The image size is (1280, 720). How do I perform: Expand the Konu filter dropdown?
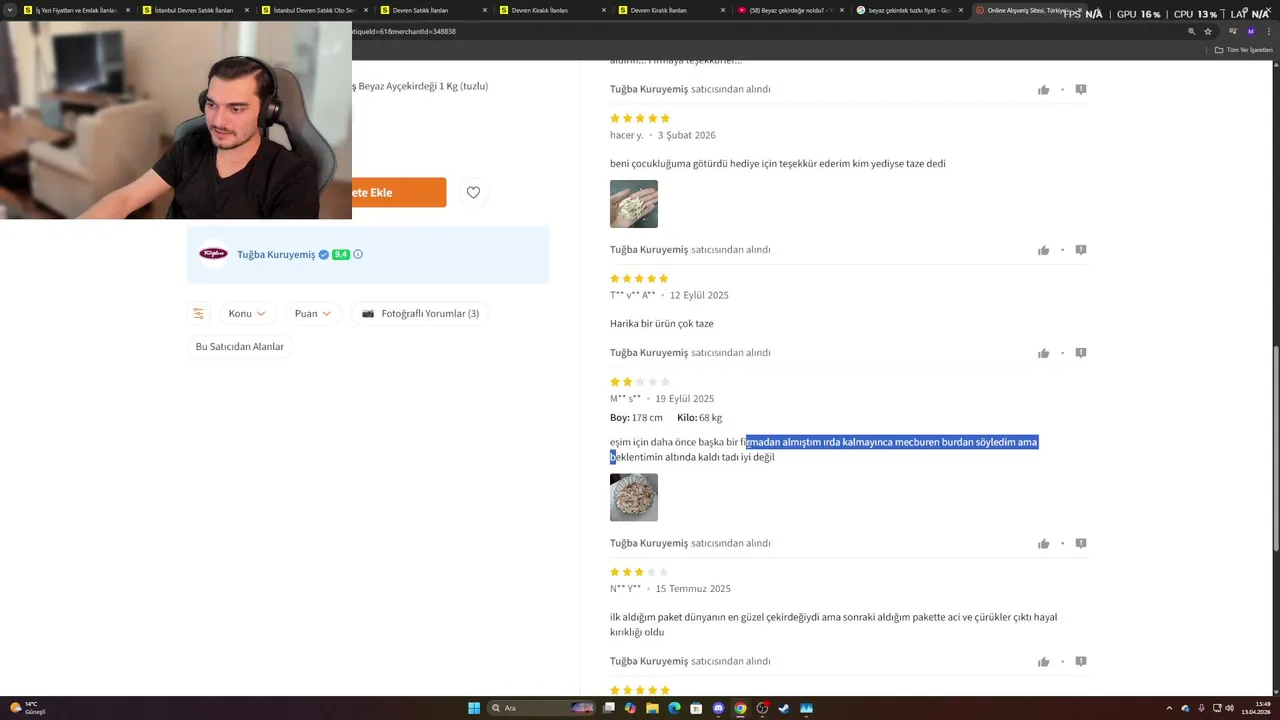click(x=247, y=313)
